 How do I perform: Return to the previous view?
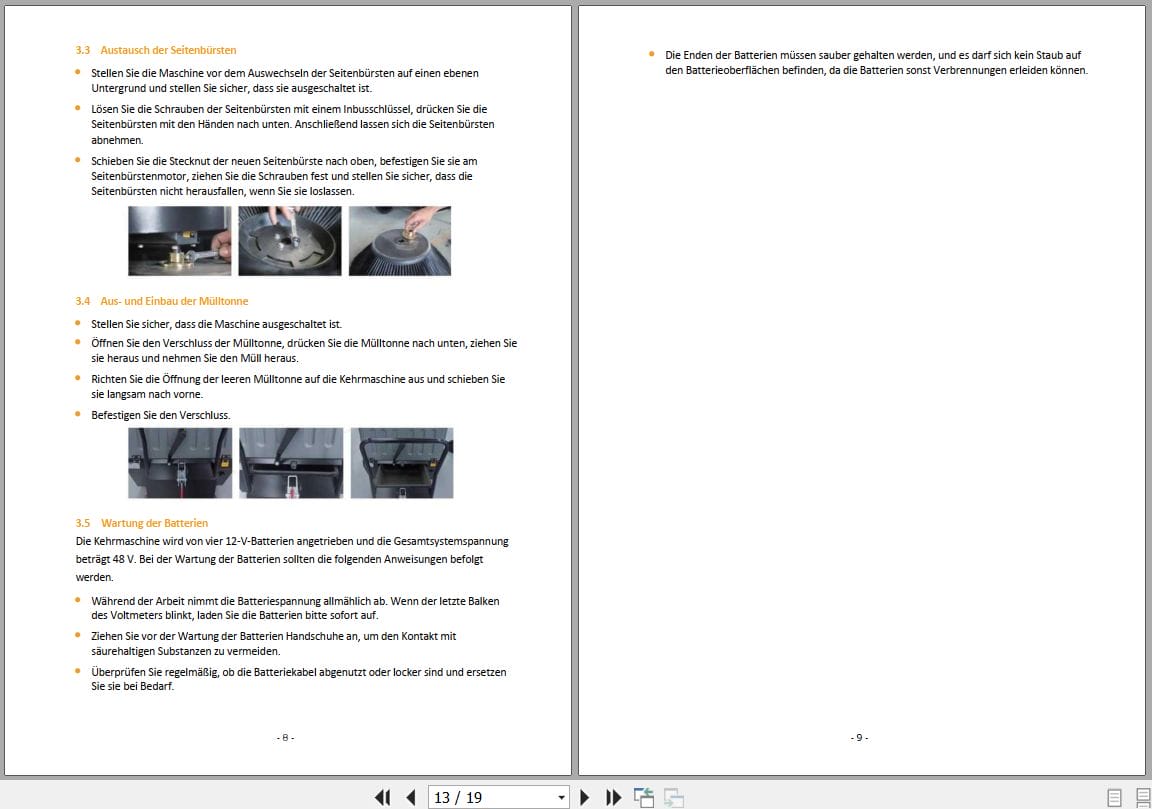(x=644, y=797)
